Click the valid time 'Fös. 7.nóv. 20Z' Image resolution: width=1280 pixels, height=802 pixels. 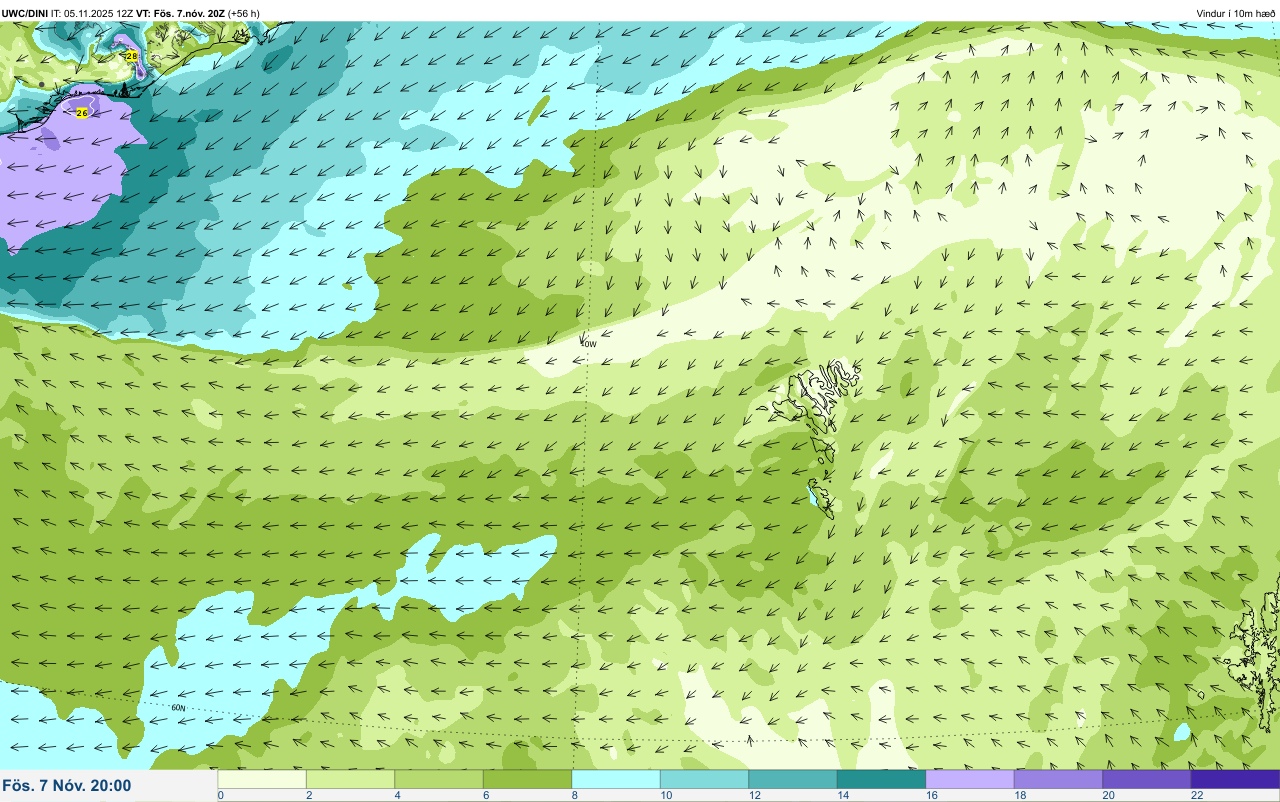190,13
